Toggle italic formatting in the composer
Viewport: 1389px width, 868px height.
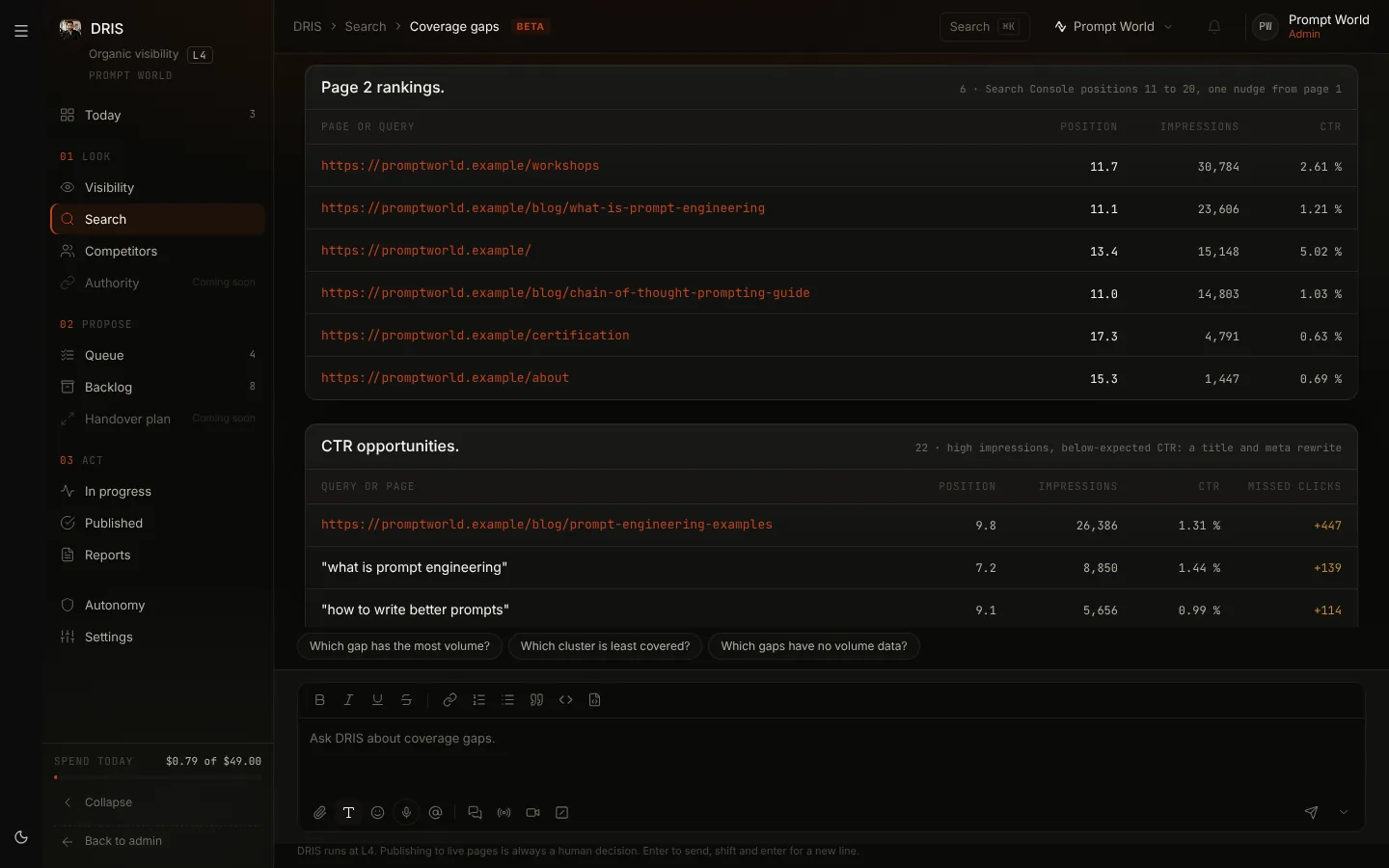(x=349, y=700)
